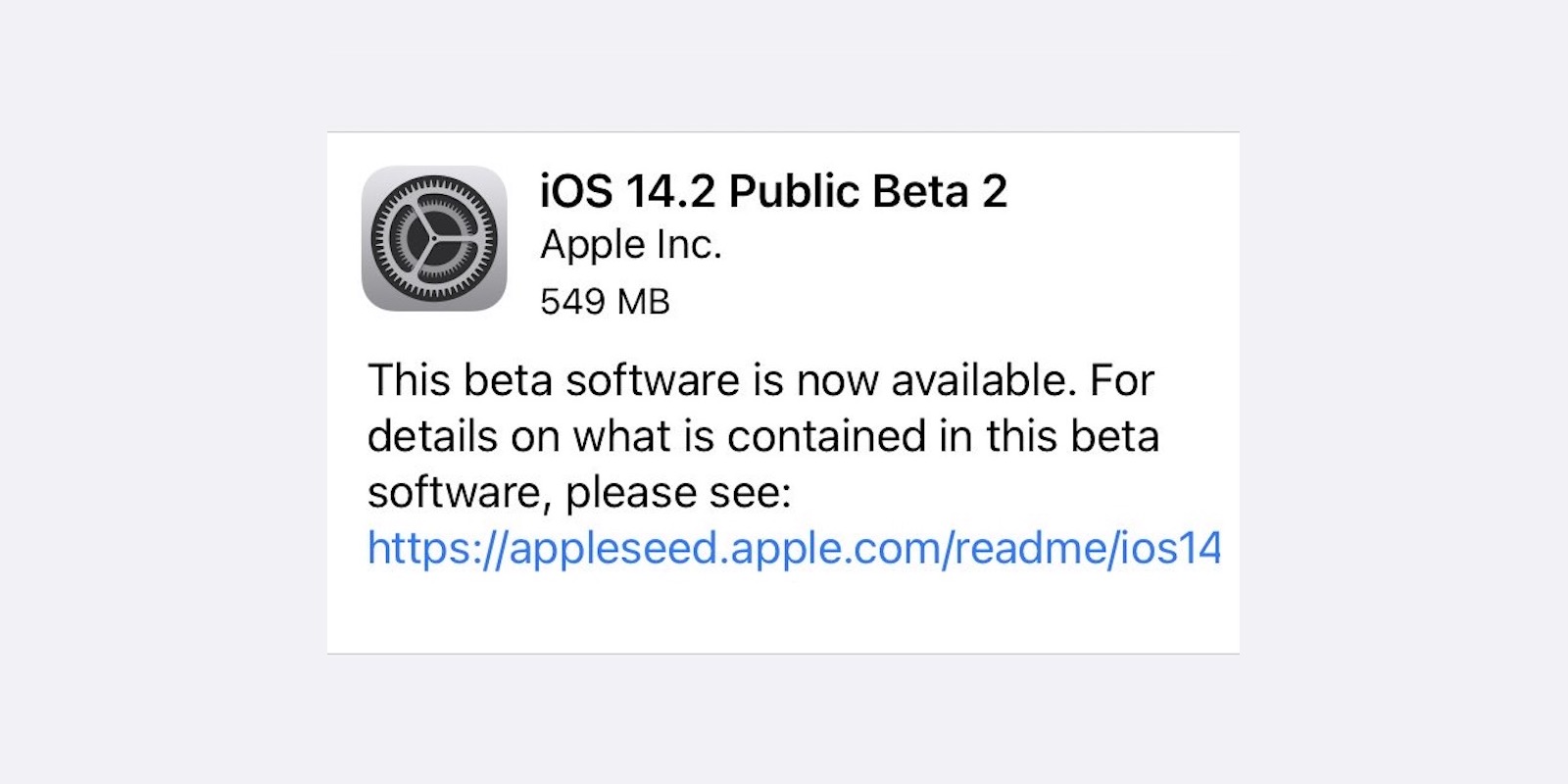Image resolution: width=1568 pixels, height=784 pixels.
Task: Open the appleseed.apple.com readme link
Action: click(794, 548)
